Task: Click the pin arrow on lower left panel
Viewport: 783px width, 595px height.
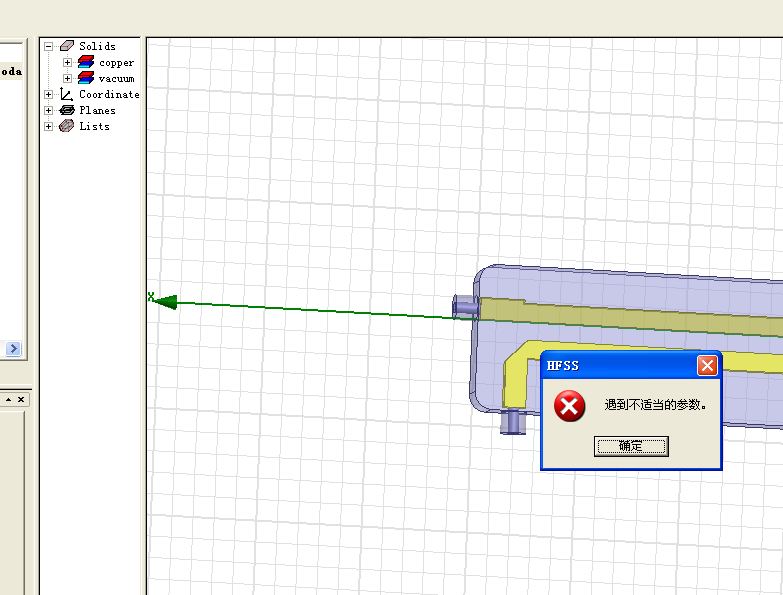Action: pyautogui.click(x=8, y=399)
